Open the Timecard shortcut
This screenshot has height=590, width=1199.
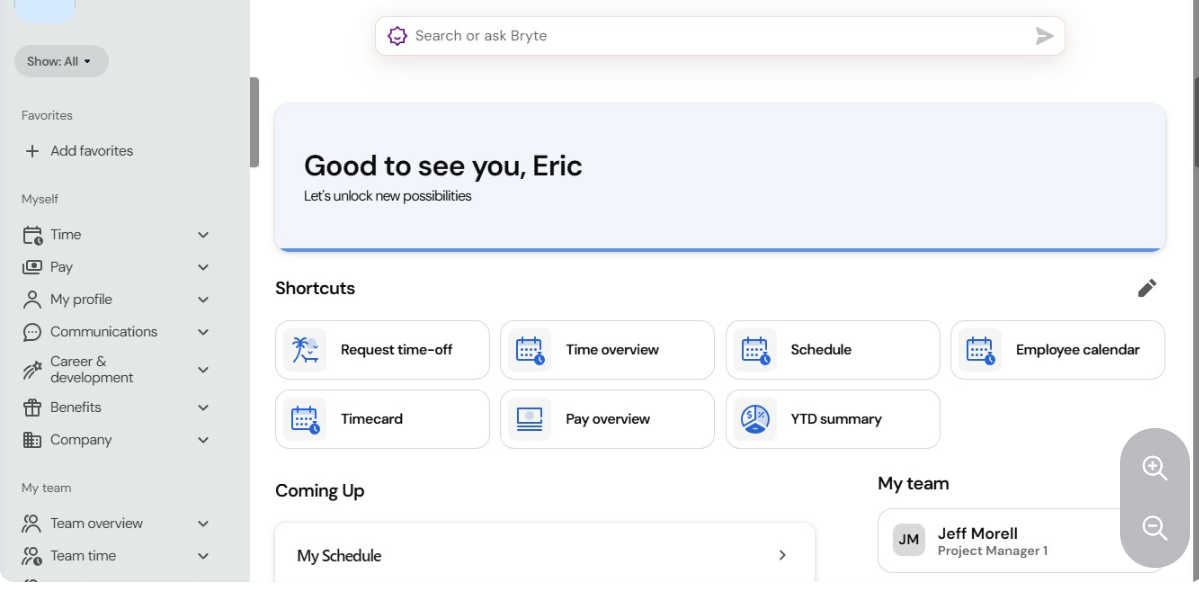click(382, 420)
